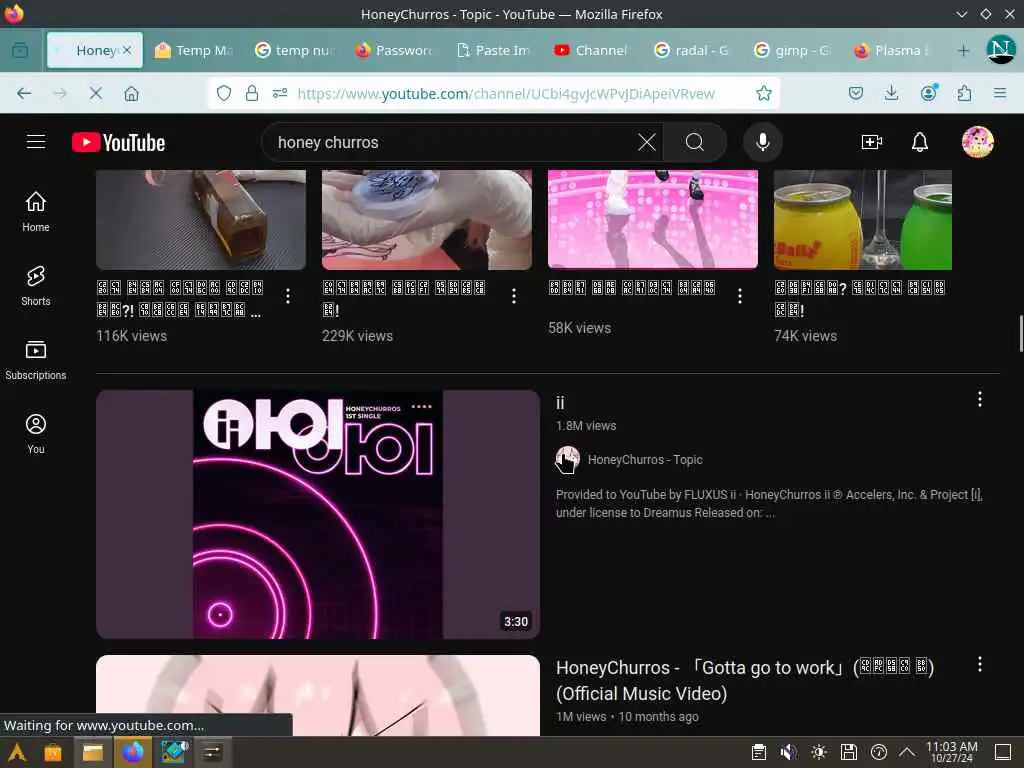Click the Firefox home button
This screenshot has height=768, width=1024.
click(131, 93)
